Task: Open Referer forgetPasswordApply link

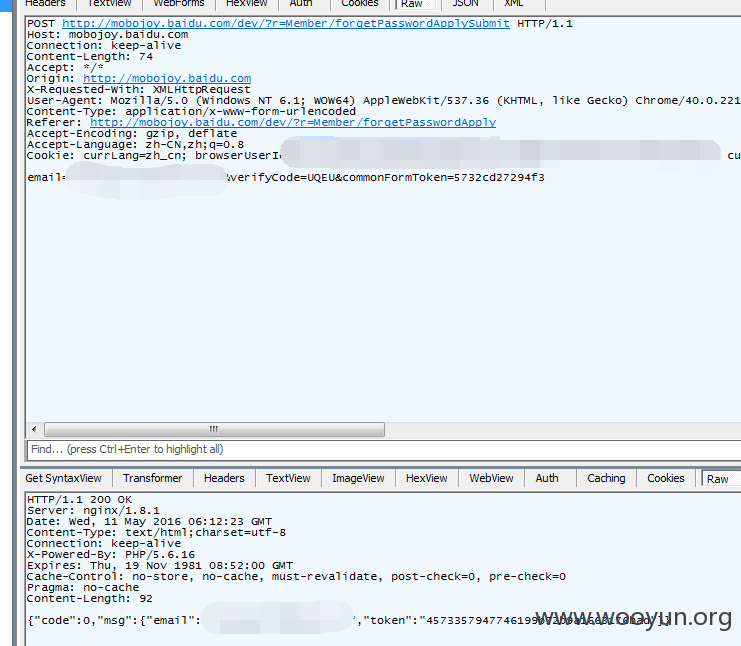Action: tap(293, 122)
